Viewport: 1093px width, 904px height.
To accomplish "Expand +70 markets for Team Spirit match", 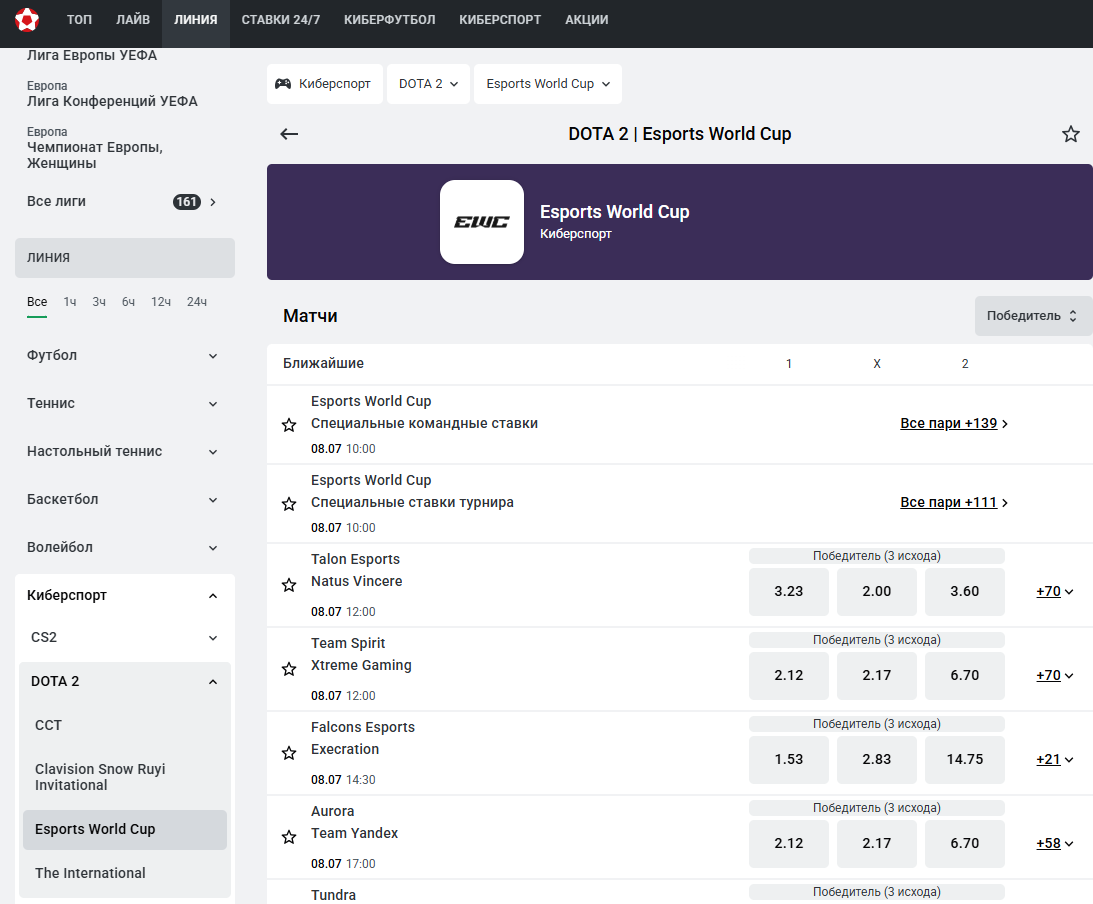I will (x=1055, y=675).
